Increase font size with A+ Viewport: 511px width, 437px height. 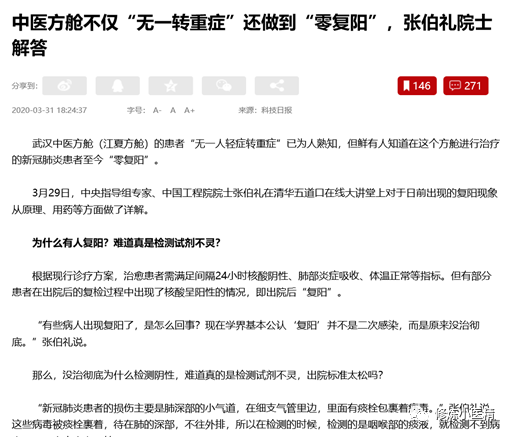(189, 110)
